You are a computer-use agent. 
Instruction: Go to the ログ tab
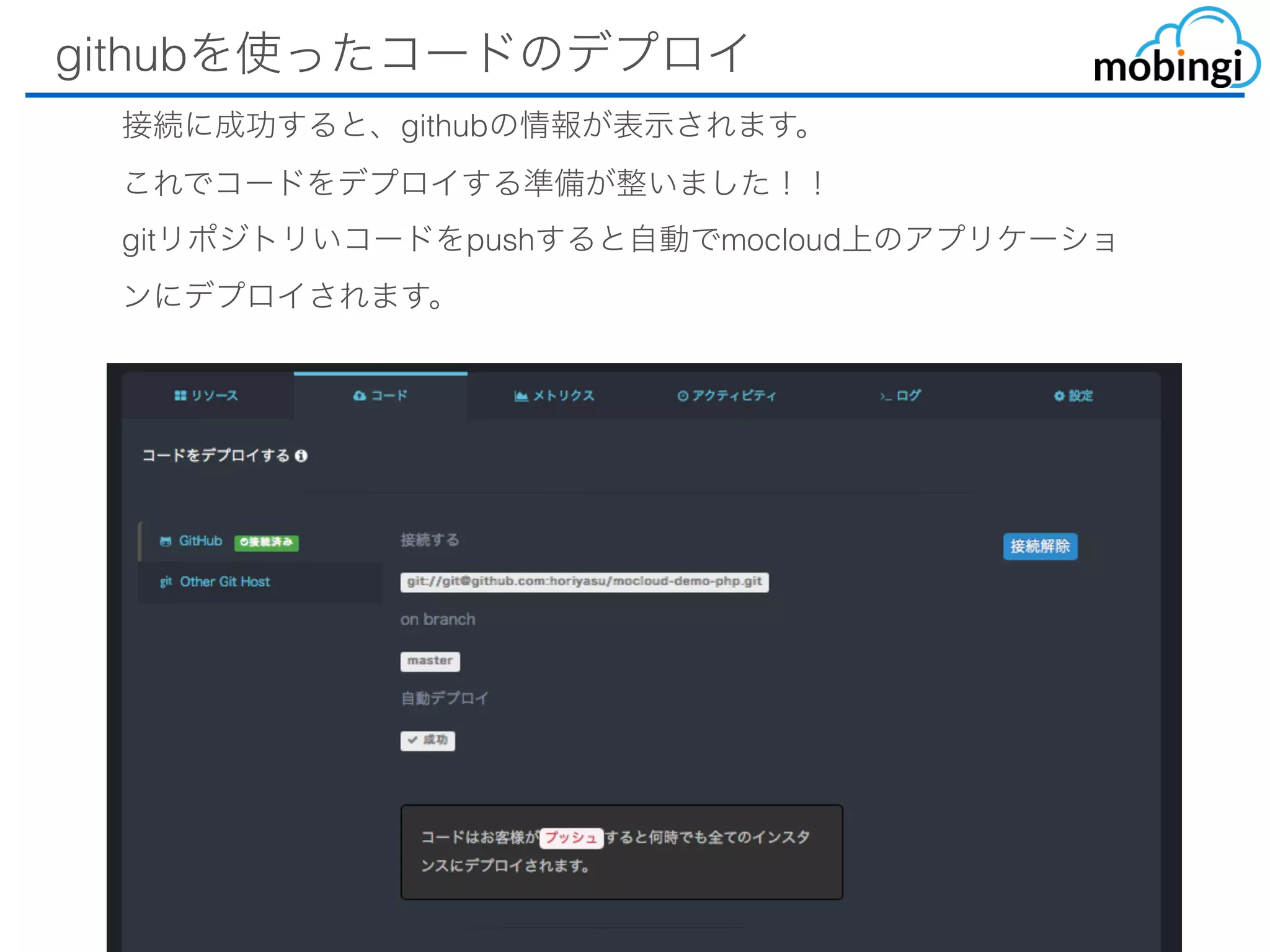[900, 396]
